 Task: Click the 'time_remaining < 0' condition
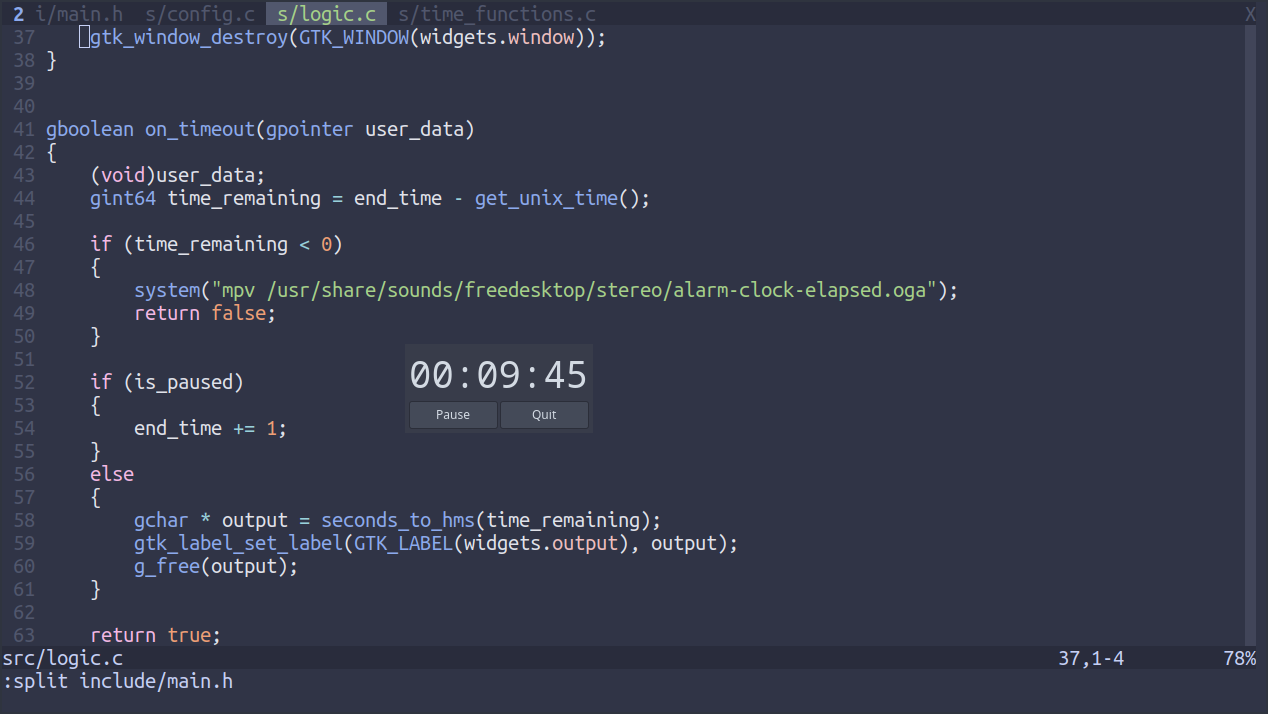click(233, 244)
